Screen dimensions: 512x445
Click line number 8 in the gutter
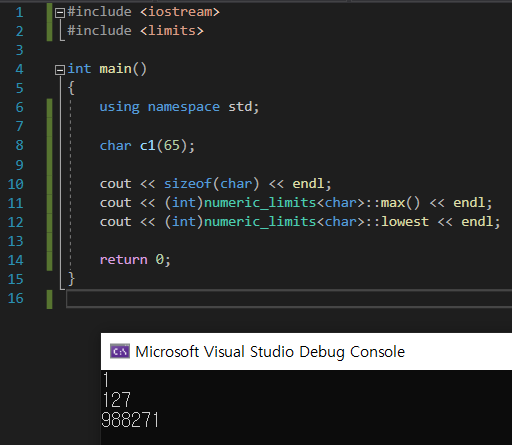[x=19, y=145]
